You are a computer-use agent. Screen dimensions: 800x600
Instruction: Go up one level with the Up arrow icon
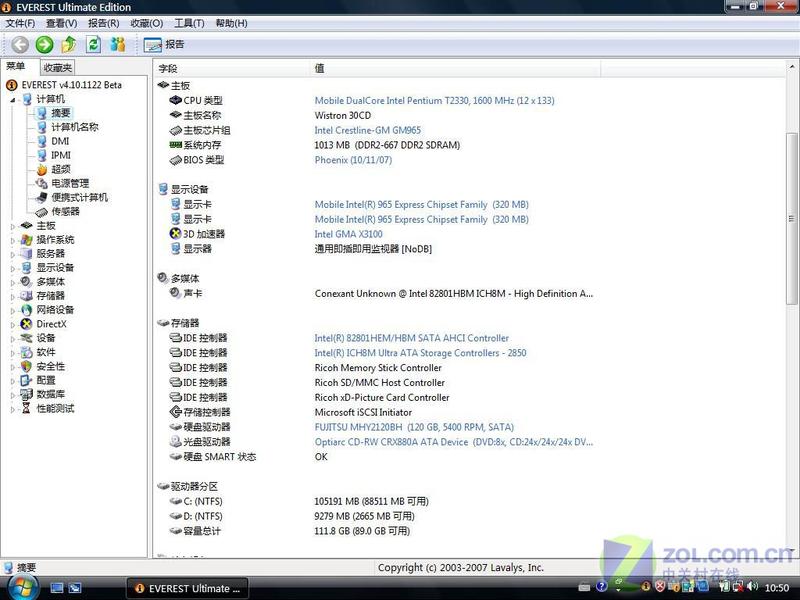69,45
